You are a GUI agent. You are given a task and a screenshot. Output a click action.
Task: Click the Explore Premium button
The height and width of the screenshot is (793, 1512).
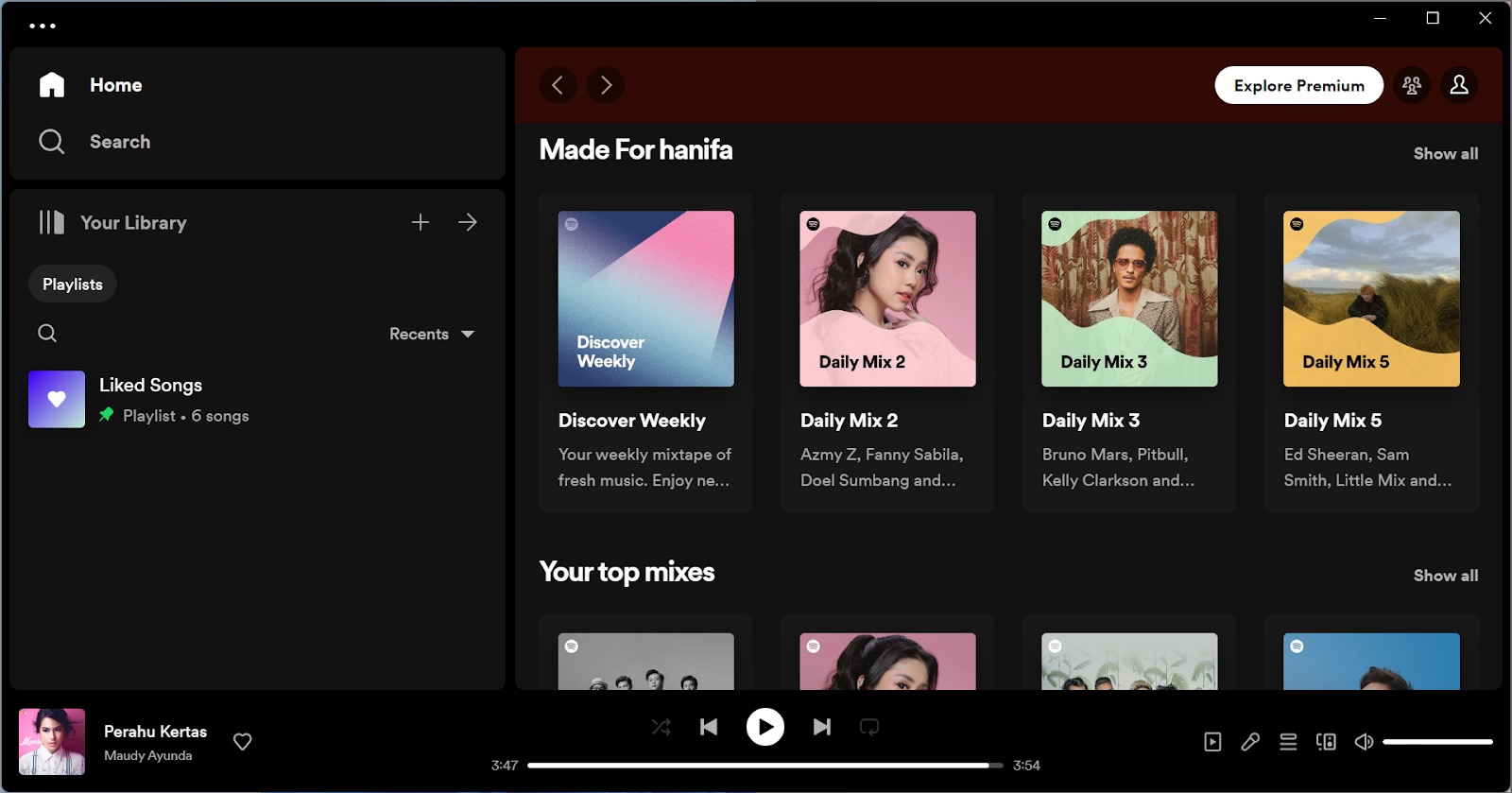pyautogui.click(x=1299, y=85)
